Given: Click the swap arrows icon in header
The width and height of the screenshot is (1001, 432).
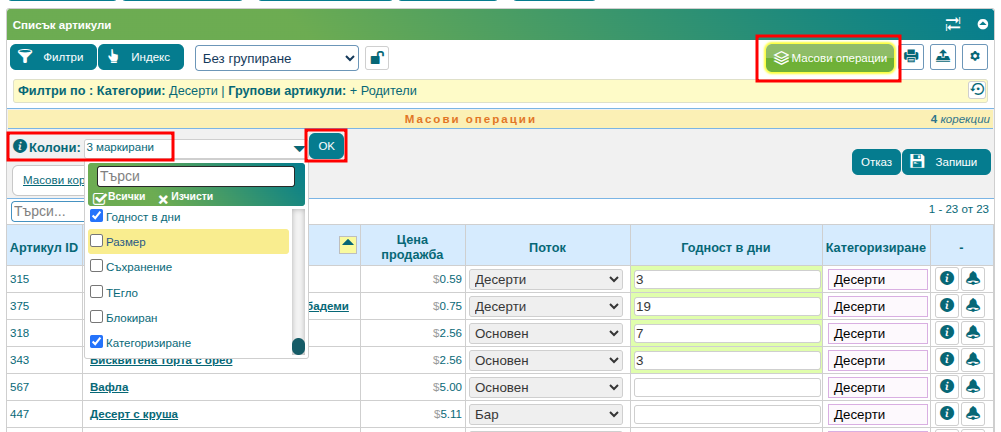Looking at the screenshot, I should coord(953,23).
